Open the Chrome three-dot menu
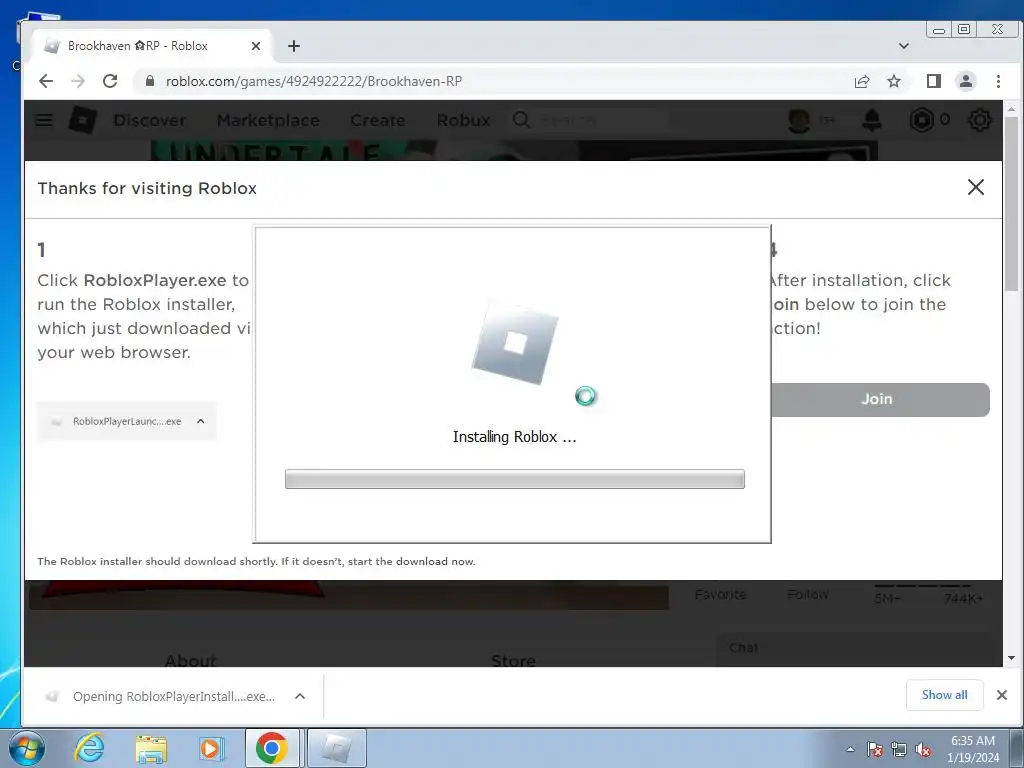Screen dimensions: 1024x768 pyautogui.click(x=998, y=81)
